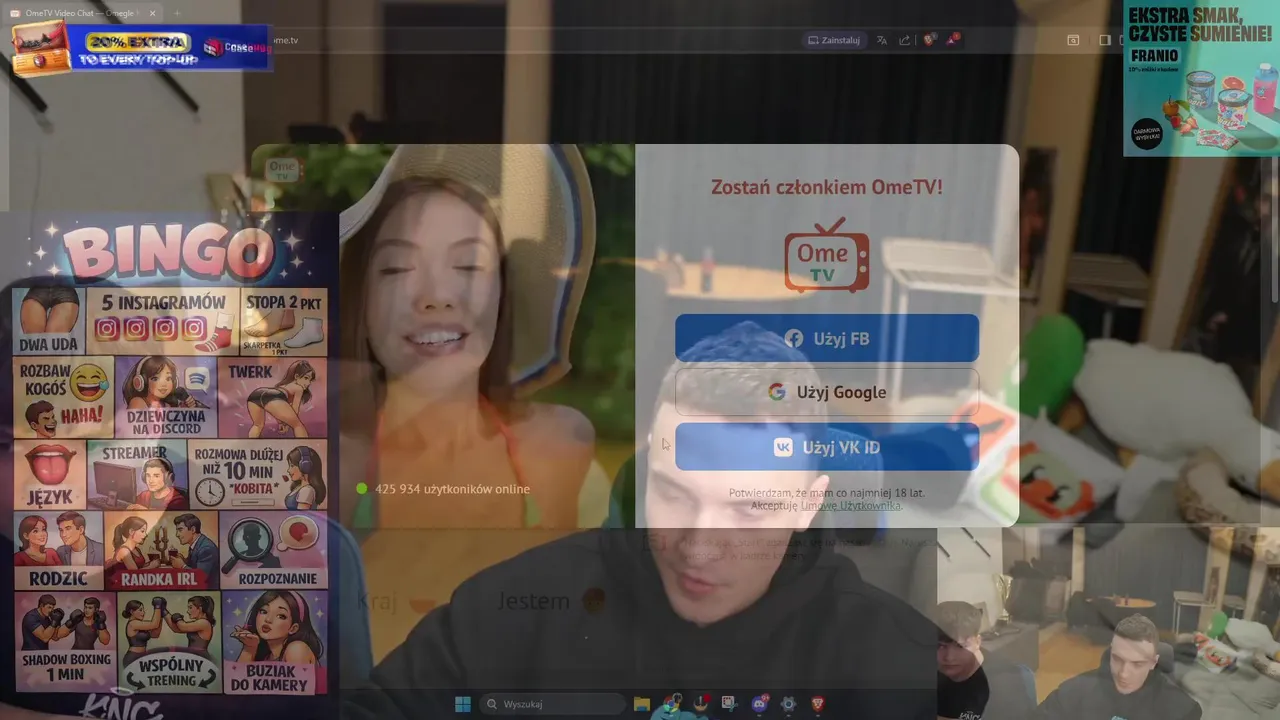Screen dimensions: 1280x720
Task: Click the 5 INSTAGRAMÓW bingo tile
Action: (x=163, y=321)
